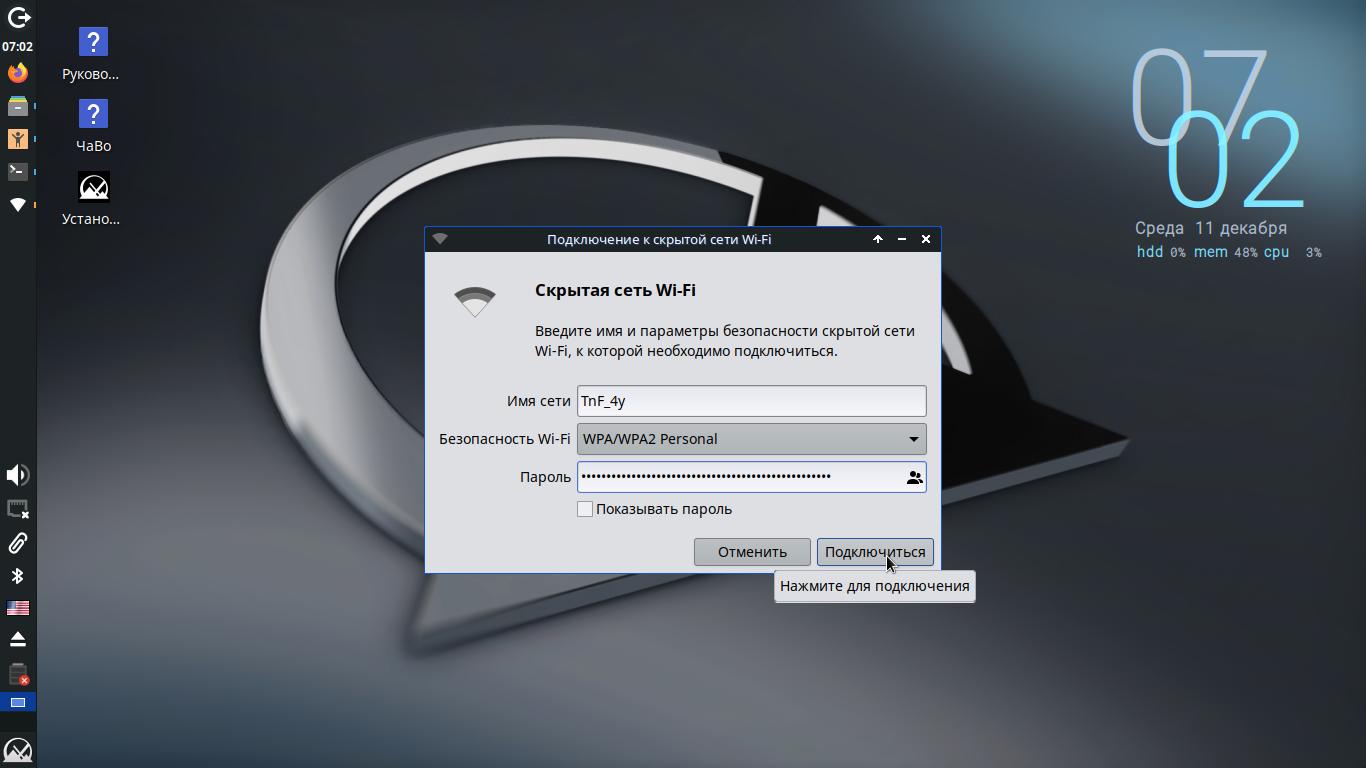
Task: Open the terminal from the panel
Action: (x=18, y=172)
